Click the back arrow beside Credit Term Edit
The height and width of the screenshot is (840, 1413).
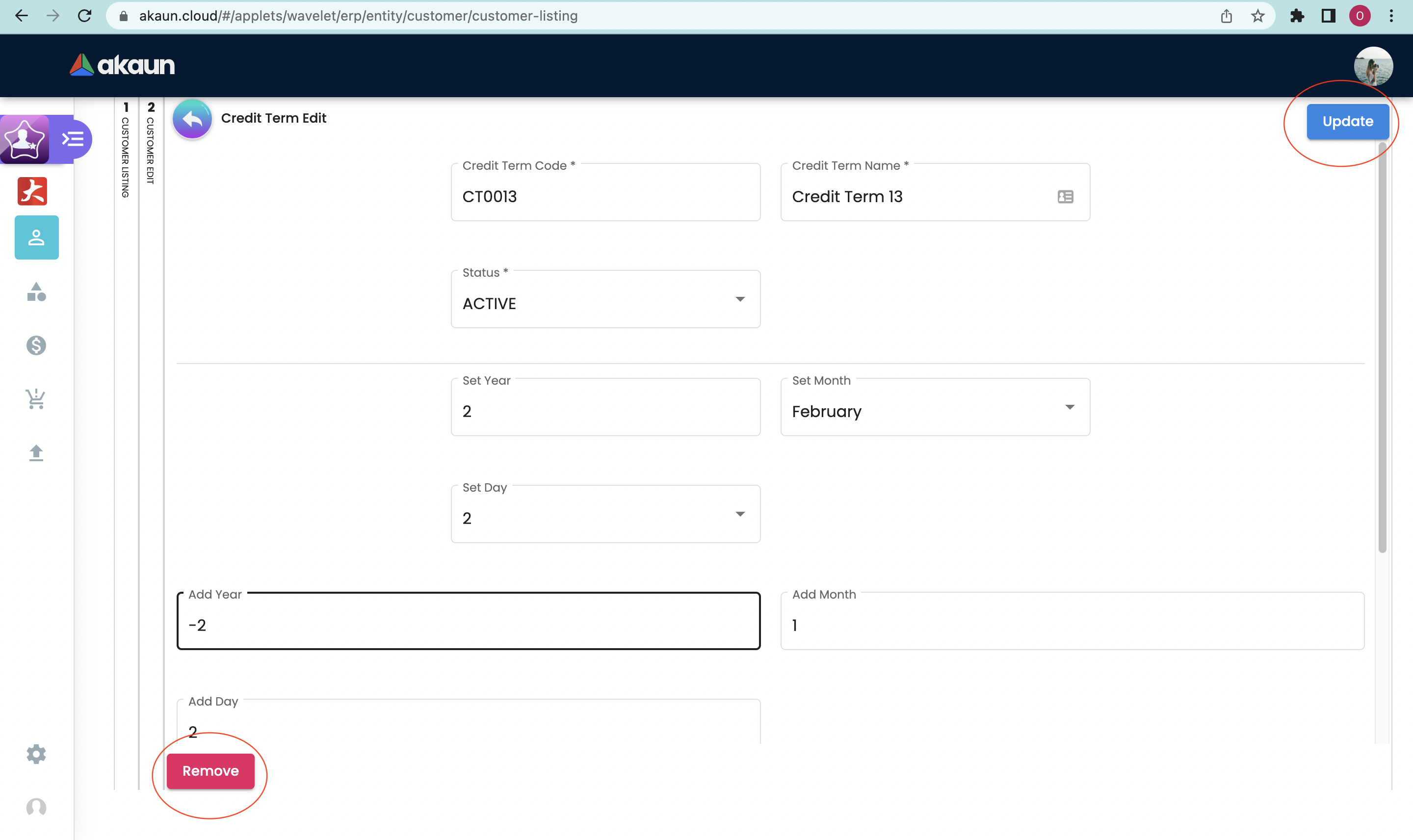click(x=192, y=119)
